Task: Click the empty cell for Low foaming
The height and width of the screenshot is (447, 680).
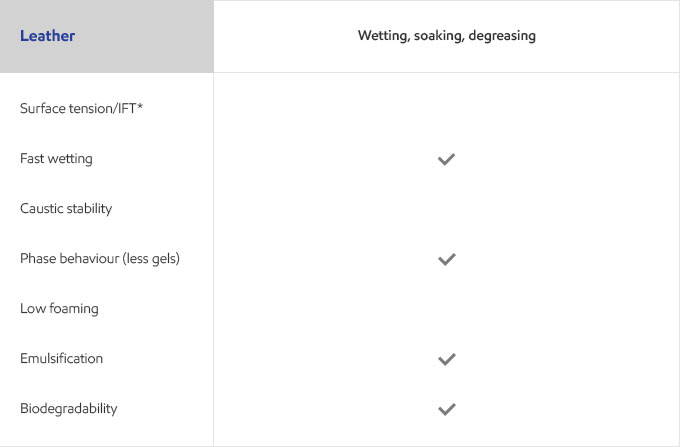Action: (x=446, y=308)
